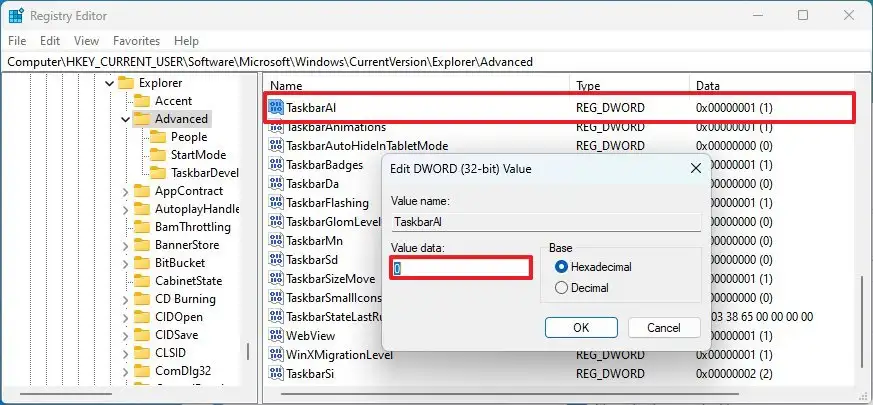Choose the Decimal base radio button
Screen dimensions: 873x405
(x=561, y=288)
